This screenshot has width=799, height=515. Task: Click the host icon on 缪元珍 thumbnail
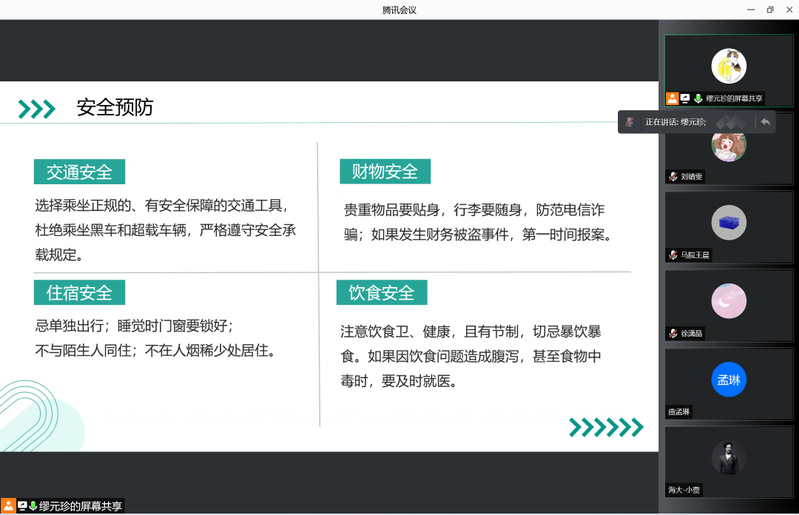pos(673,98)
